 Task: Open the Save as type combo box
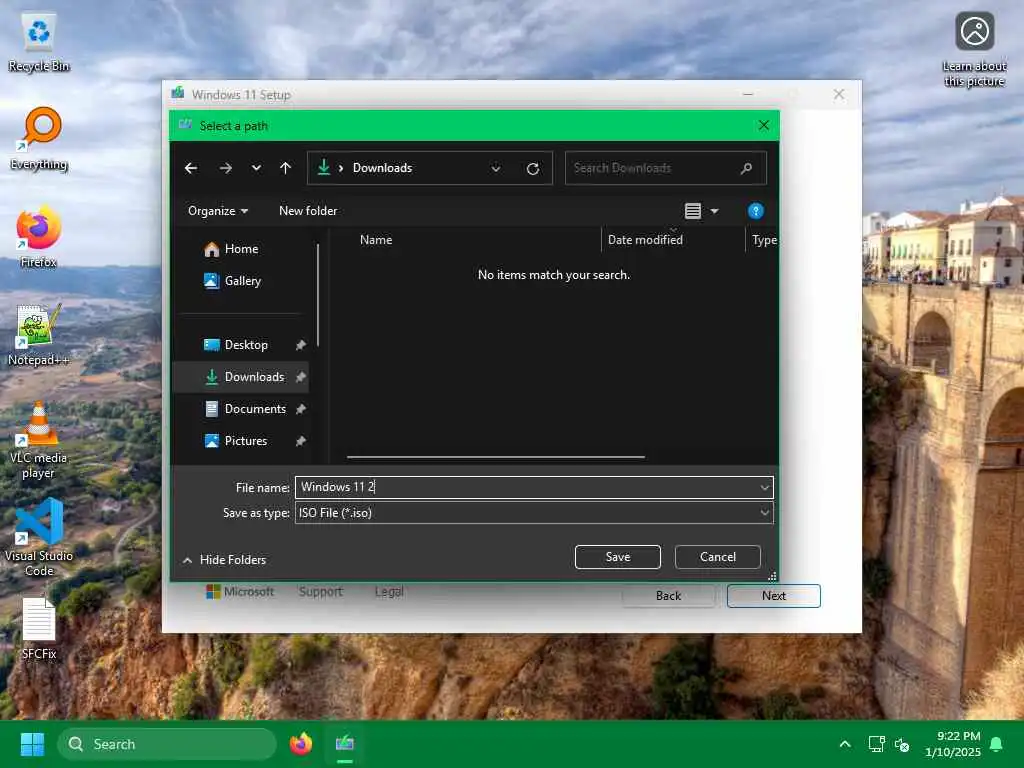click(534, 513)
